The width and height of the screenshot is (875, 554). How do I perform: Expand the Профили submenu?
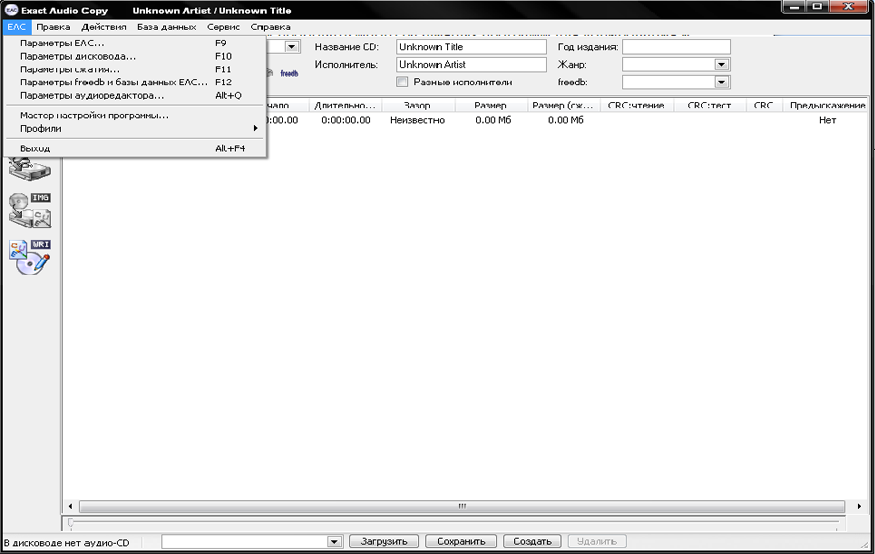pyautogui.click(x=134, y=128)
